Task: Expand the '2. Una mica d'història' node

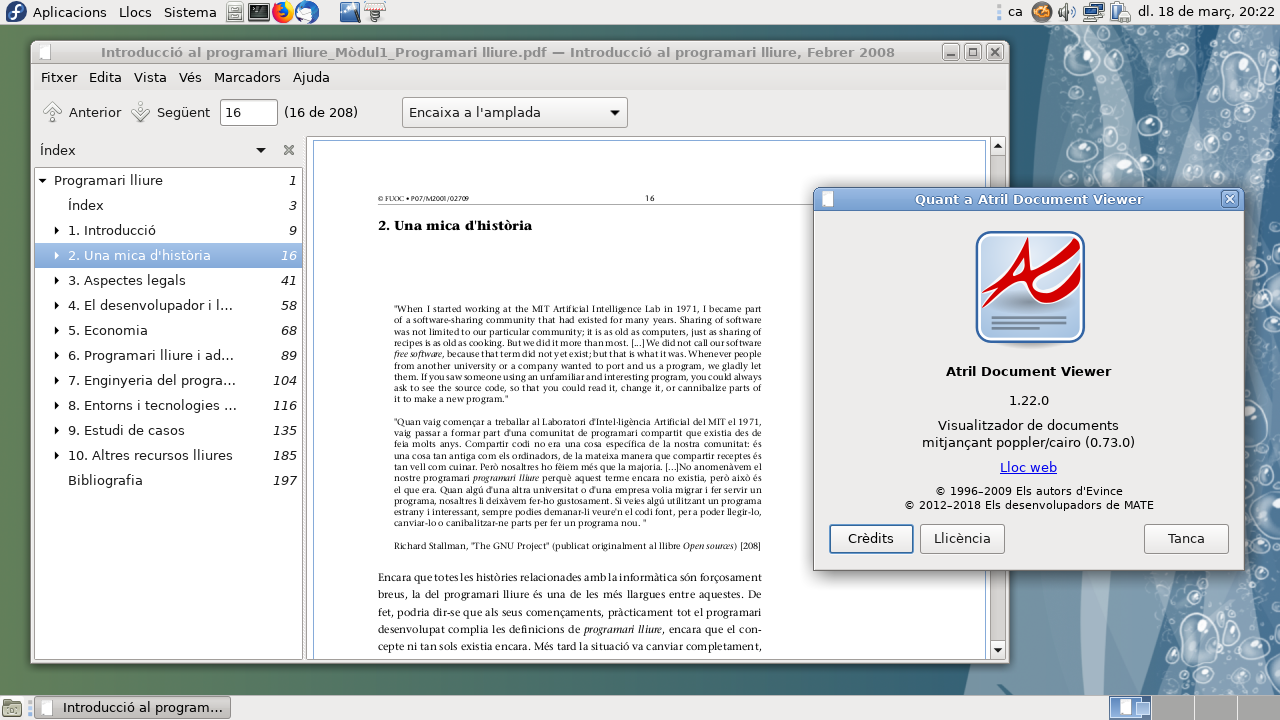Action: click(57, 256)
